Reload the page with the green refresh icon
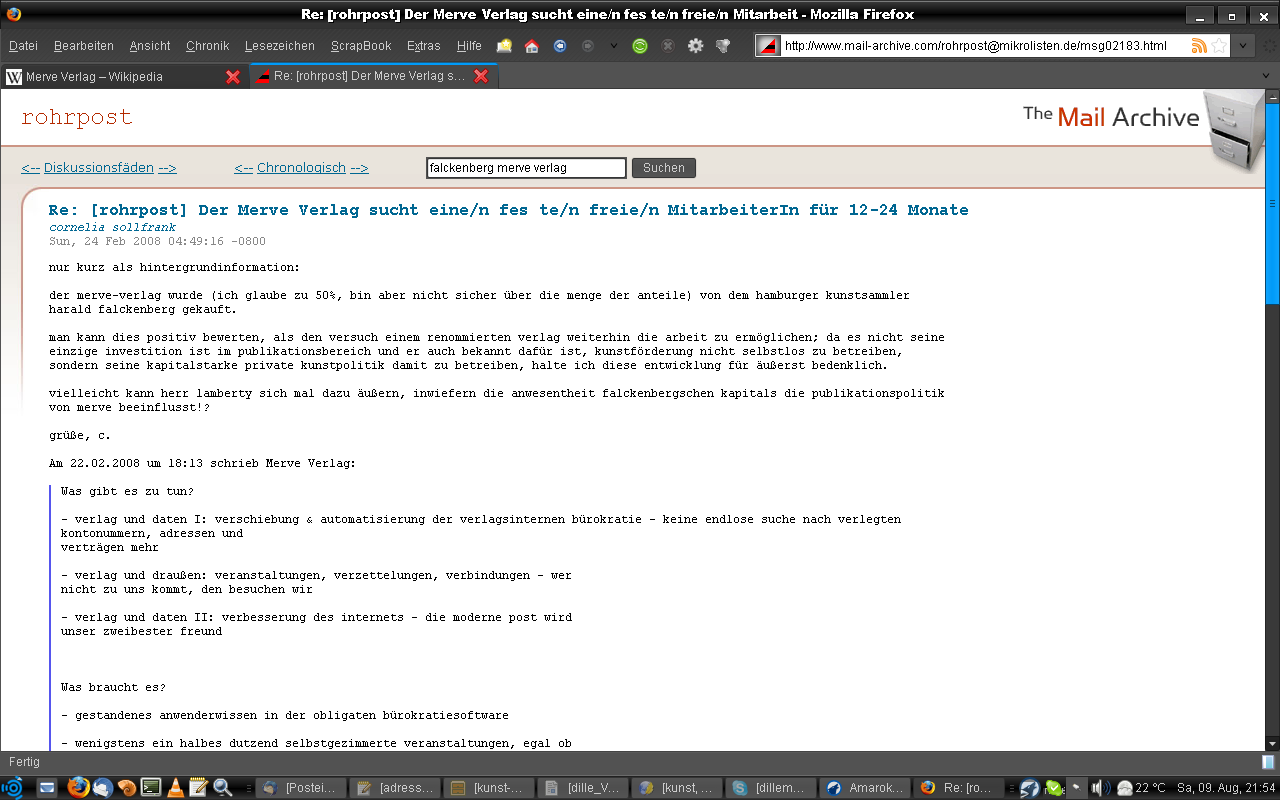Image resolution: width=1280 pixels, height=800 pixels. pos(640,46)
